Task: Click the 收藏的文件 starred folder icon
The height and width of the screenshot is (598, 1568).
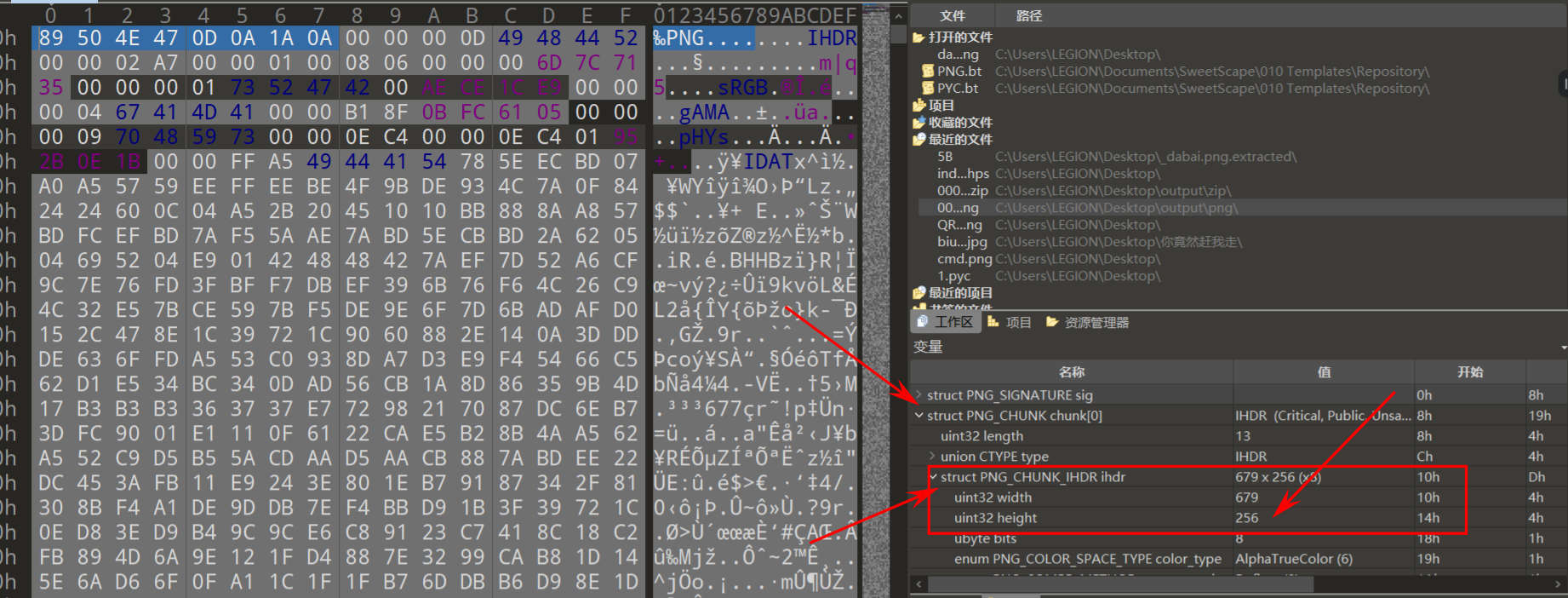Action: 918,123
